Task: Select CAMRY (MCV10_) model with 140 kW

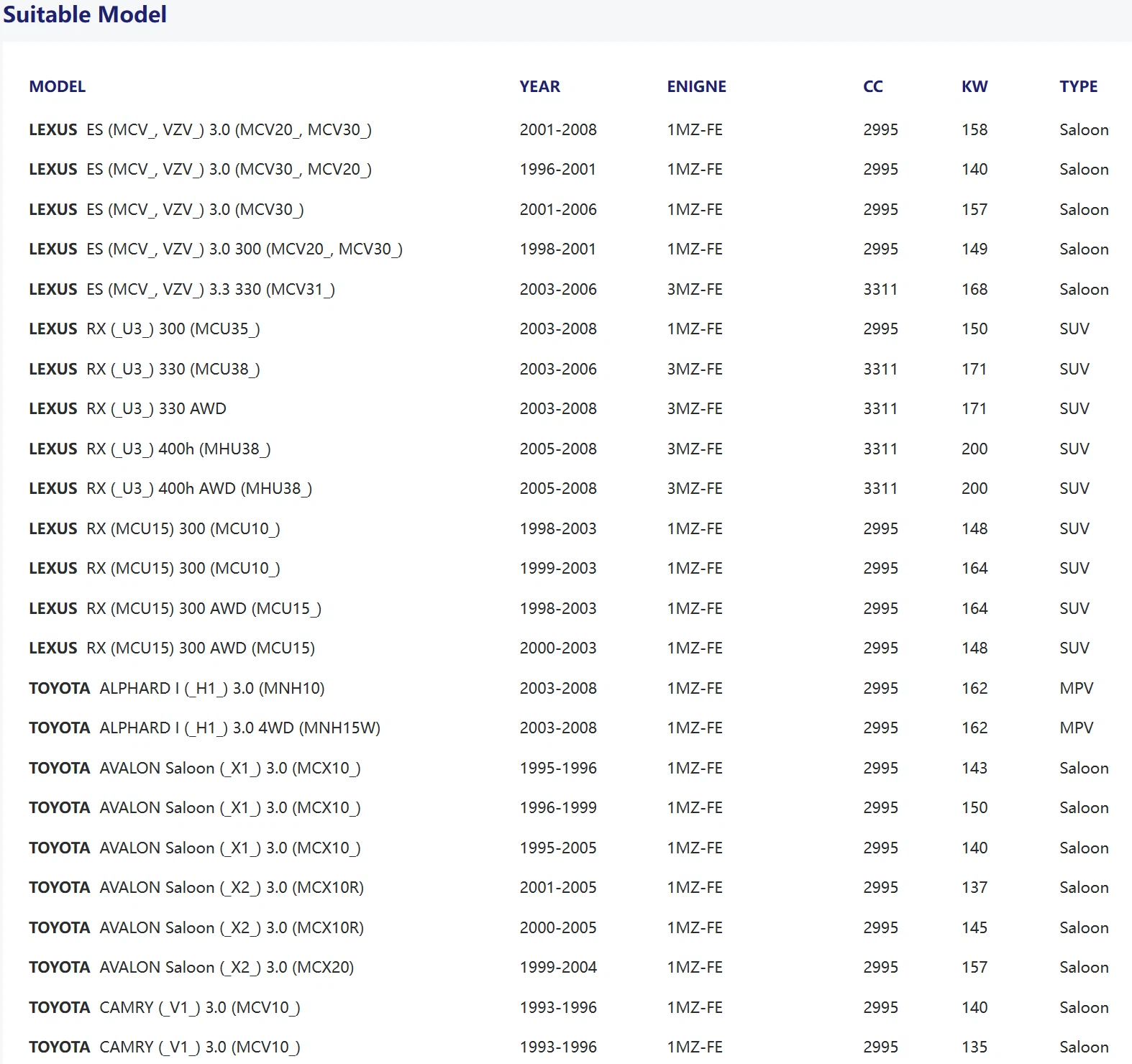Action: pyautogui.click(x=165, y=1008)
